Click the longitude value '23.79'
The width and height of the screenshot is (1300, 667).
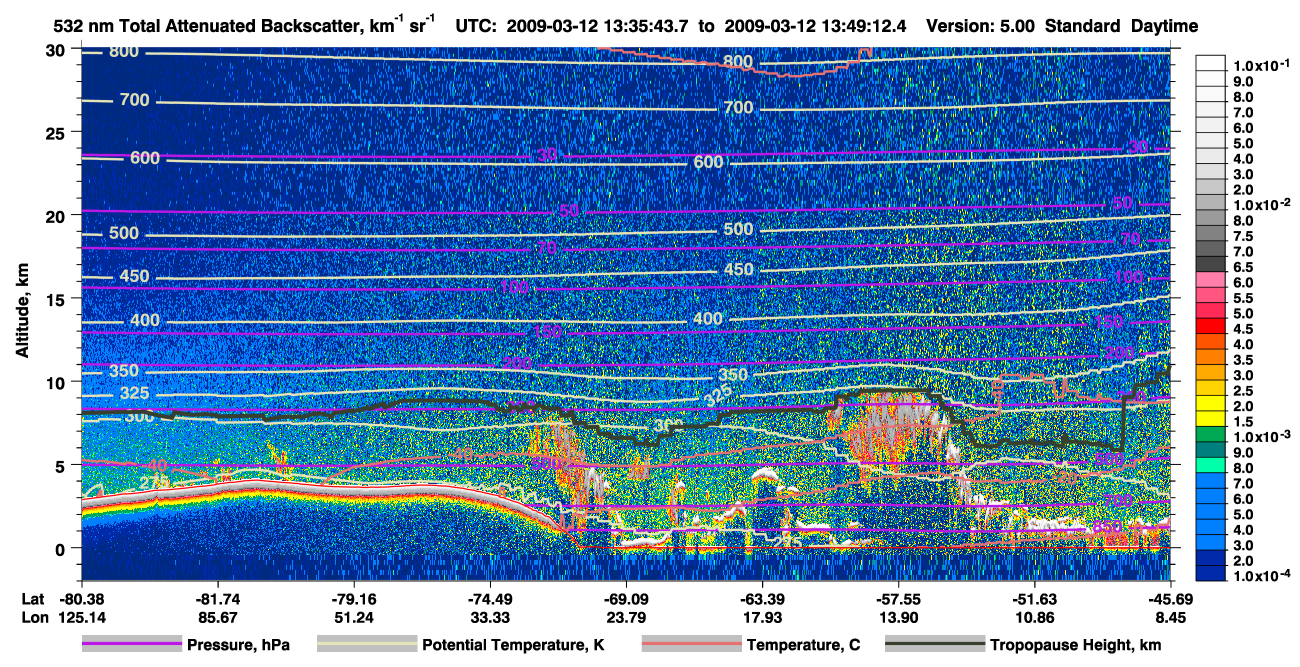626,617
